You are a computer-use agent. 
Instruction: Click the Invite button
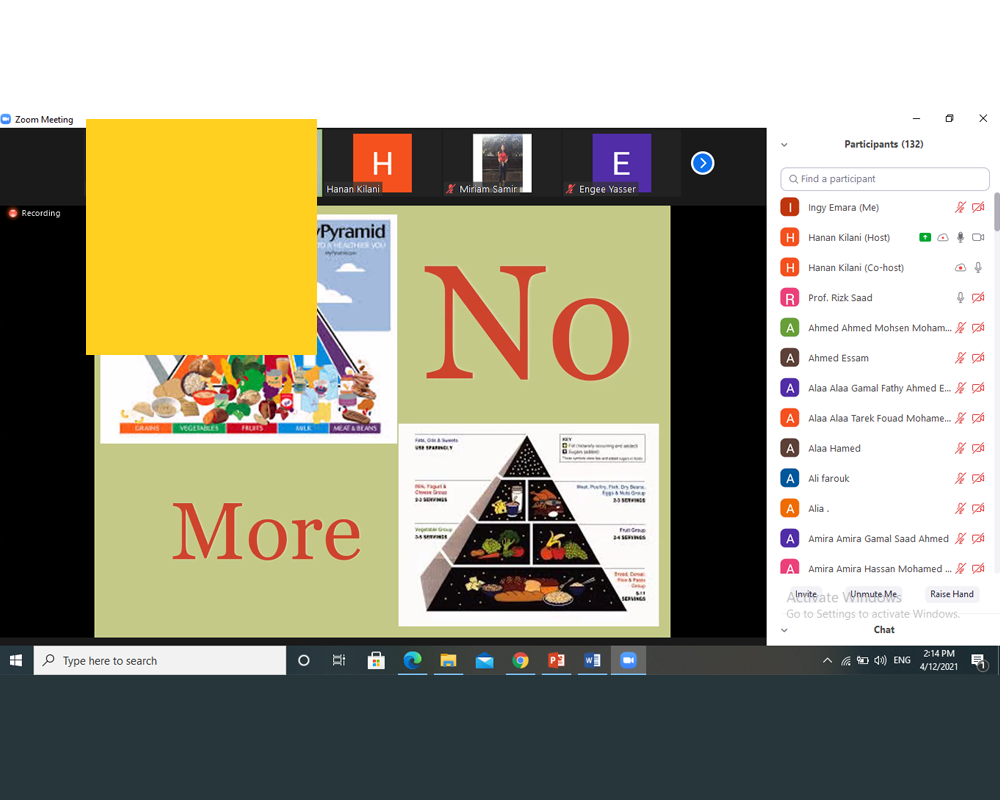point(806,594)
